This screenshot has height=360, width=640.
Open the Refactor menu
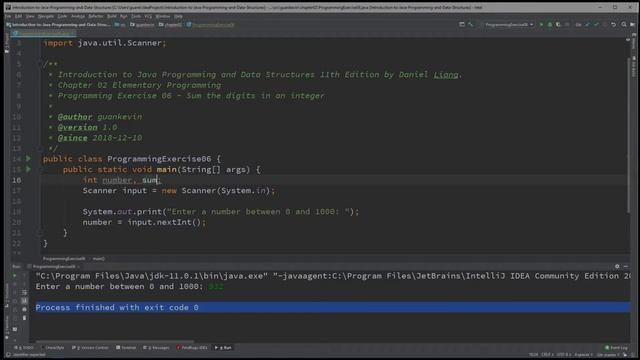[x=96, y=16]
